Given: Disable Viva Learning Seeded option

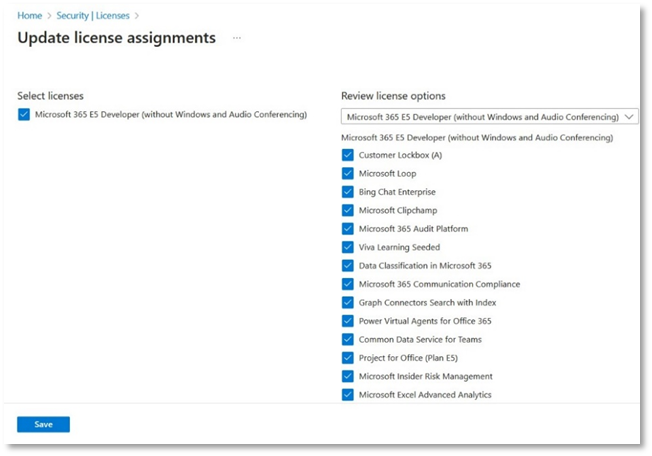Looking at the screenshot, I should click(x=348, y=247).
